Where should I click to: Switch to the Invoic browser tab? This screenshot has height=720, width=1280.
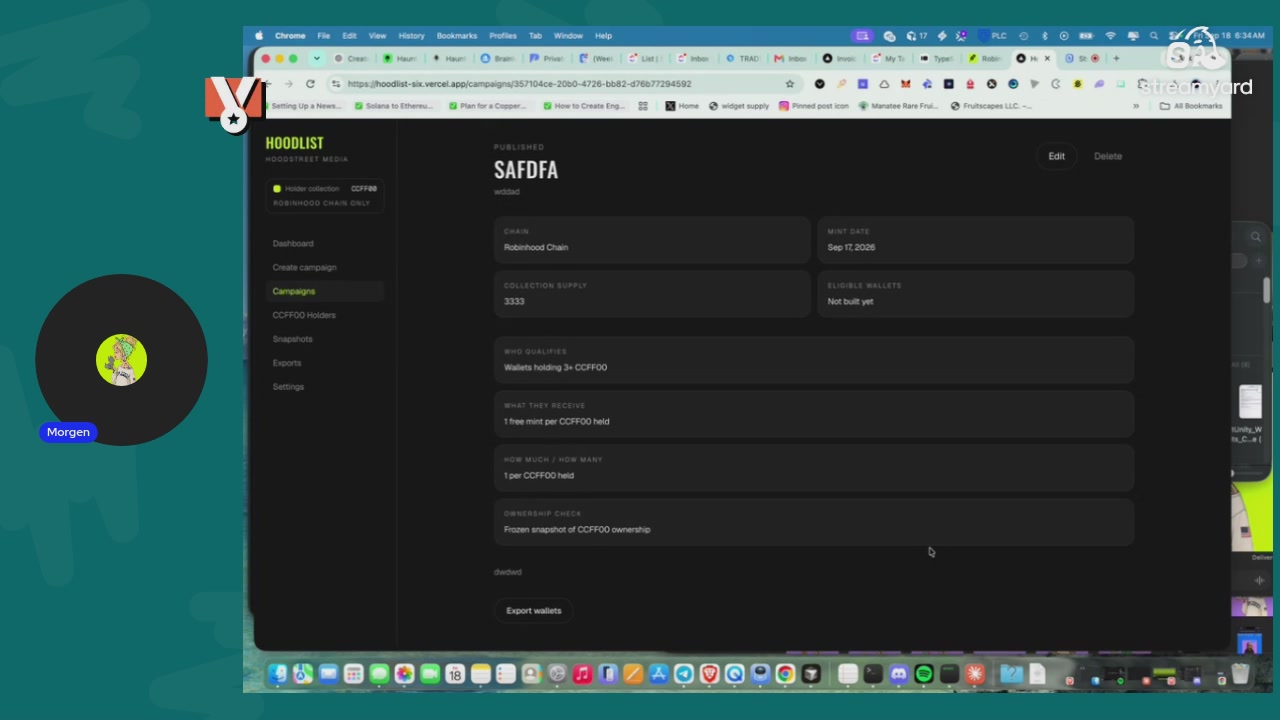tap(841, 58)
